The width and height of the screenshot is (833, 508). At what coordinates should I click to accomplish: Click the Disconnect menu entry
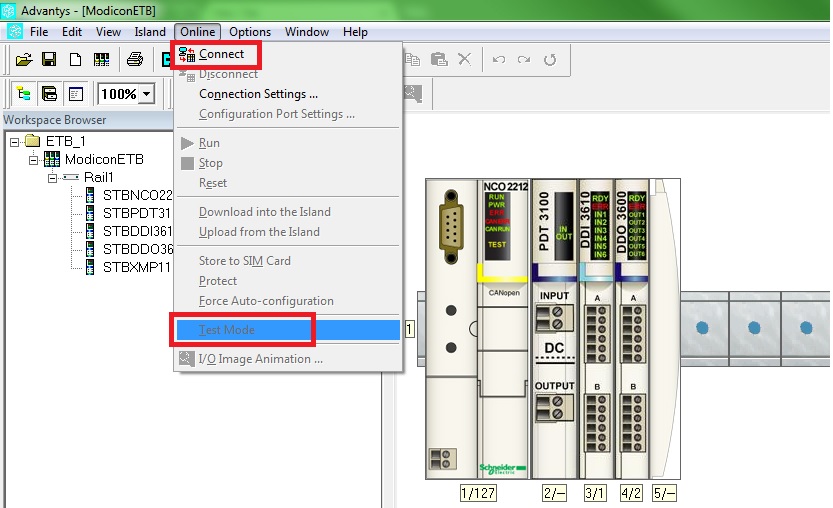click(x=288, y=74)
